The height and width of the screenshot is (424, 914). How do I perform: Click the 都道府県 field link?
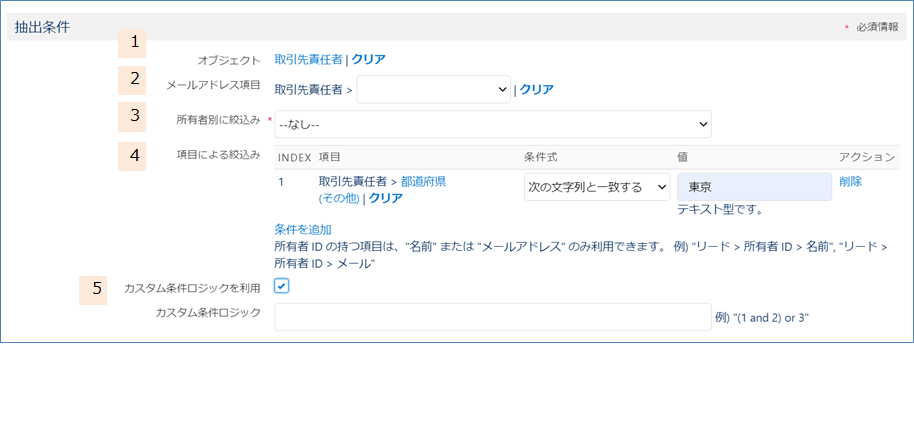point(423,181)
